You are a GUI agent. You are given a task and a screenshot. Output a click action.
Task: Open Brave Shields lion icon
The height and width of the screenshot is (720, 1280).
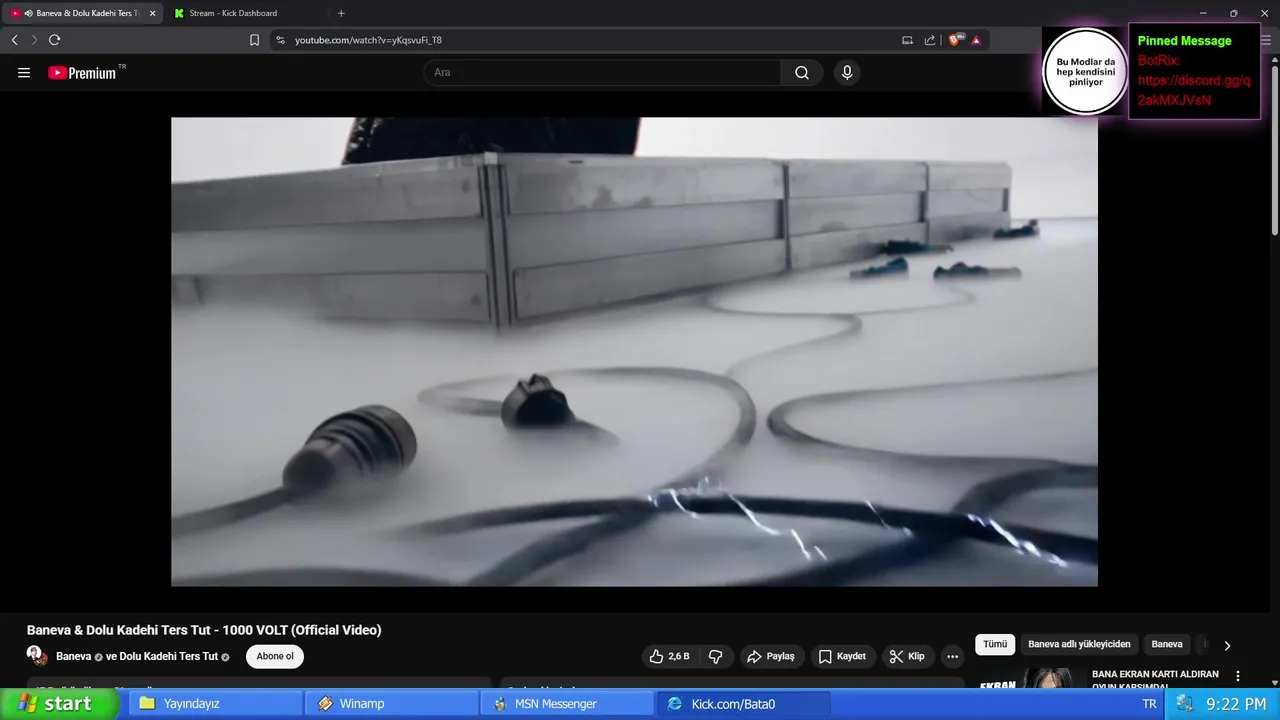(x=955, y=40)
